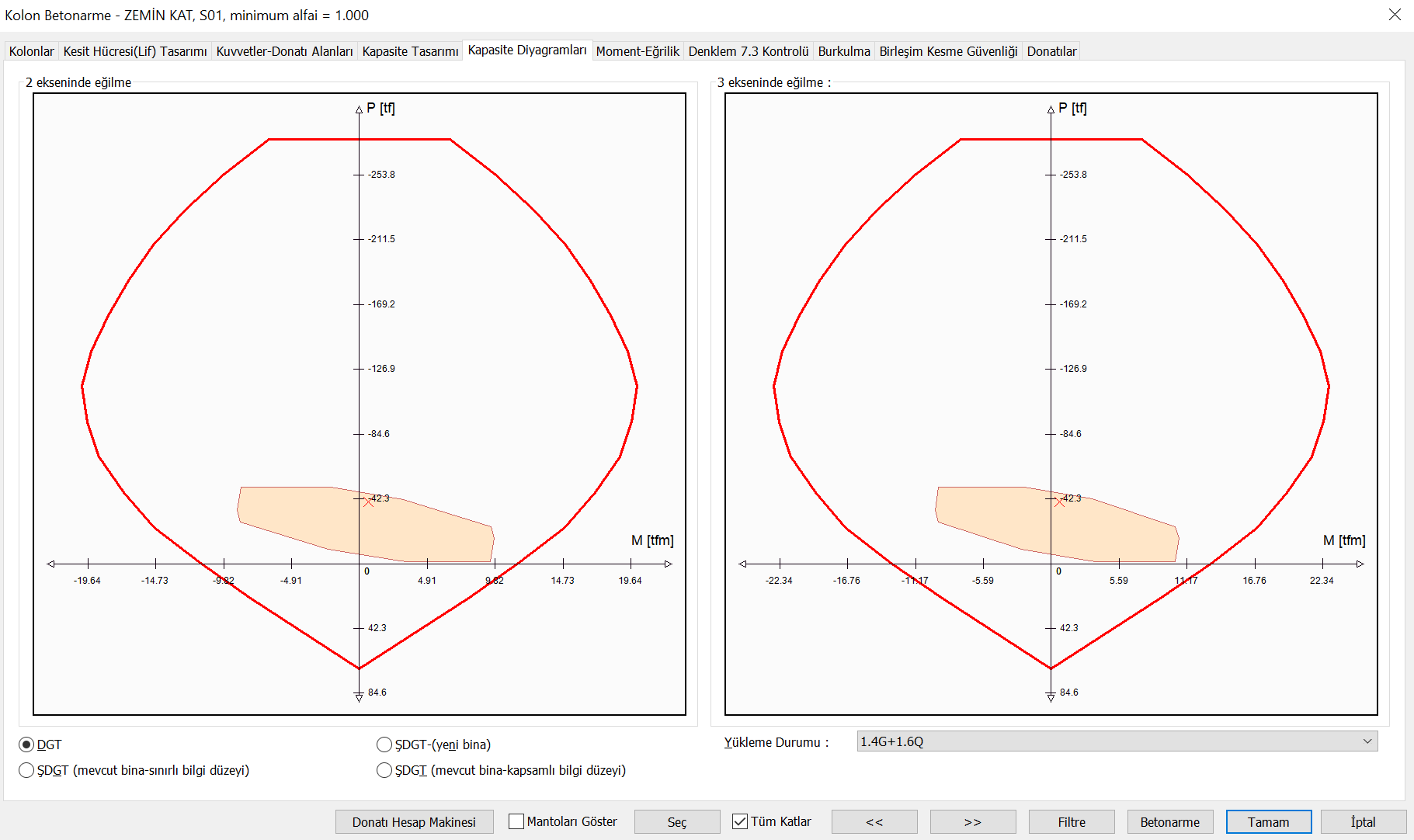This screenshot has height=840, width=1414.
Task: Enable the Mantoları Göster checkbox
Action: point(516,821)
